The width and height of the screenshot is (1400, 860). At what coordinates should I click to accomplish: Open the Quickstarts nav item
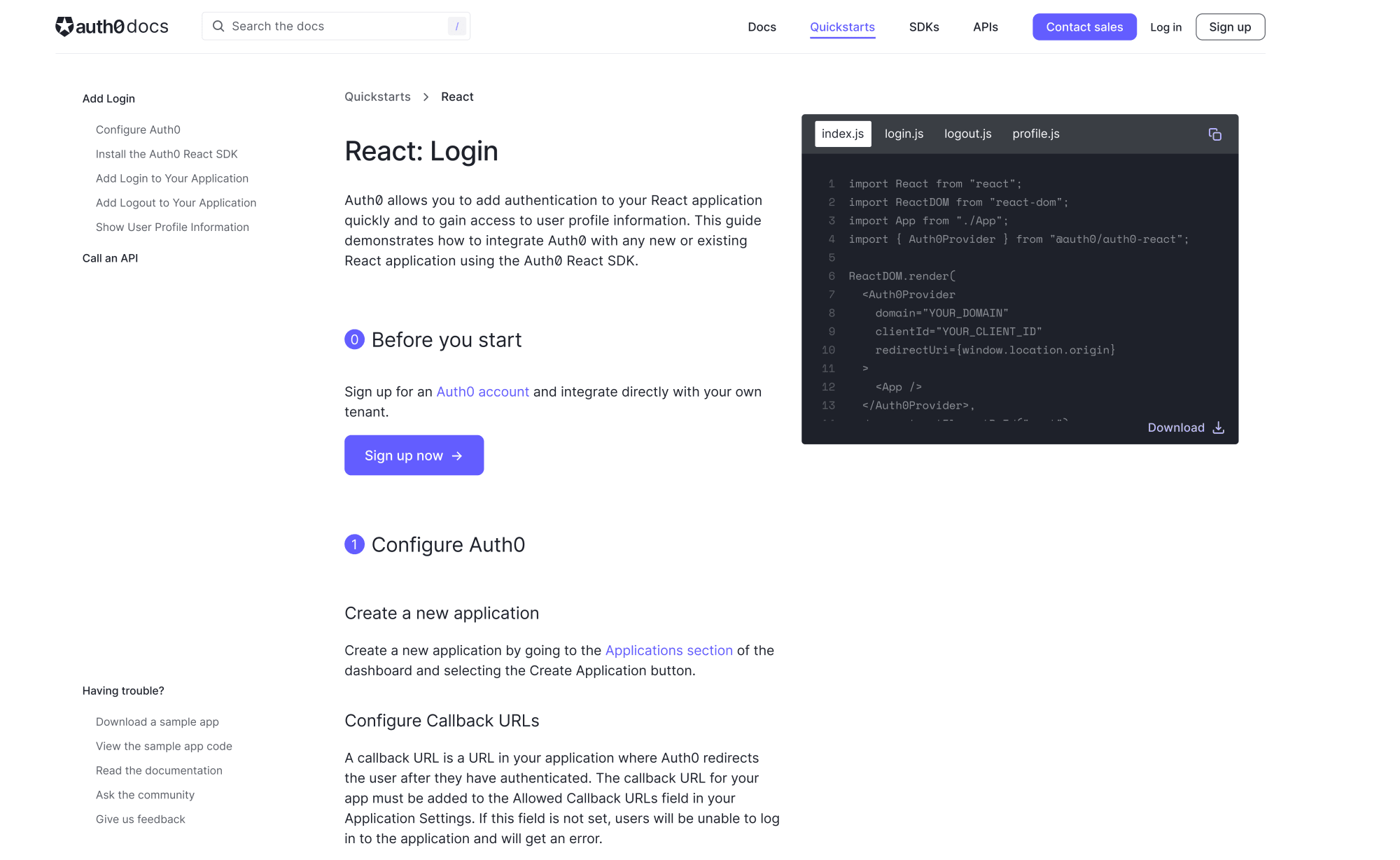pyautogui.click(x=842, y=27)
